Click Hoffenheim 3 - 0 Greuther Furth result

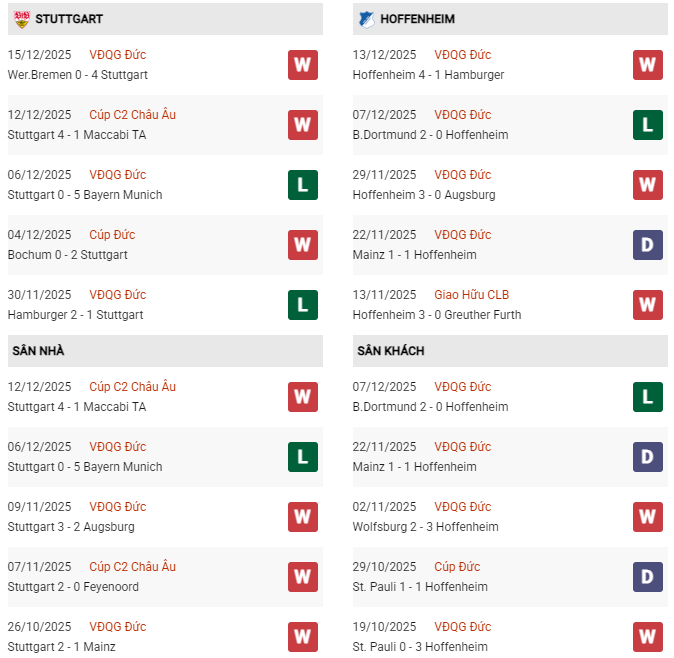[x=436, y=315]
